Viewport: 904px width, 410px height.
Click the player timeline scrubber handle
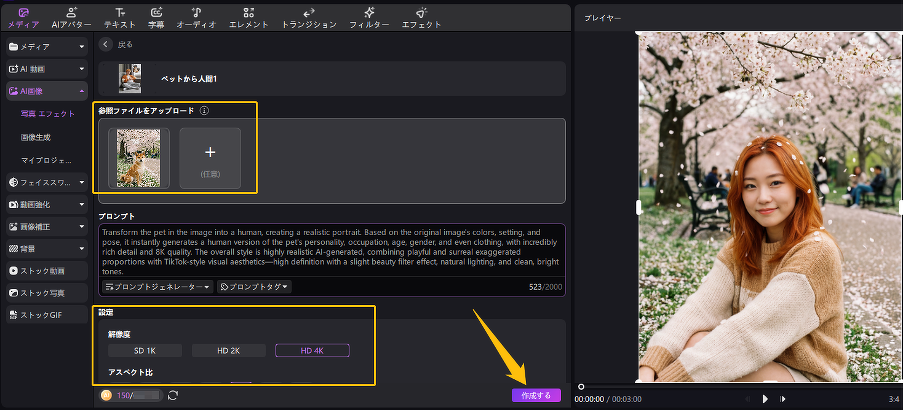pyautogui.click(x=581, y=385)
